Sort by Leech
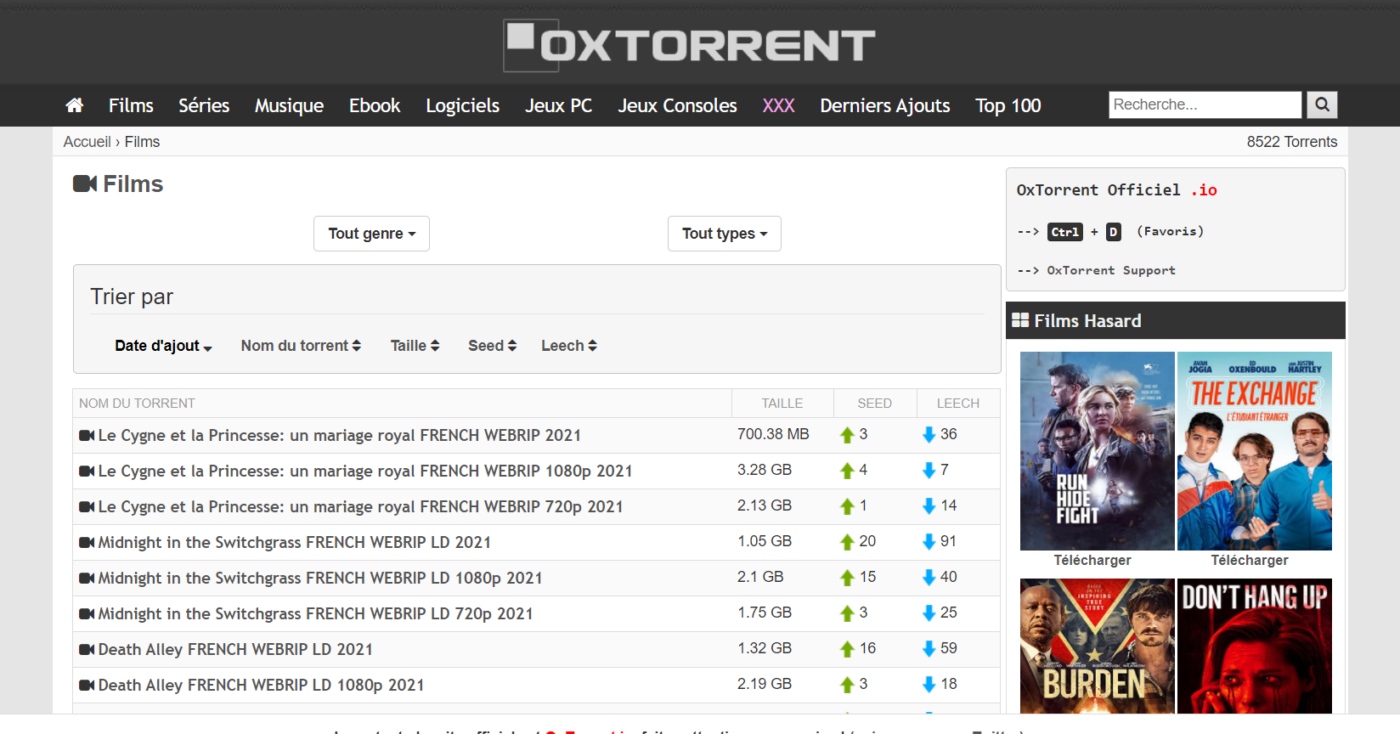 point(569,346)
